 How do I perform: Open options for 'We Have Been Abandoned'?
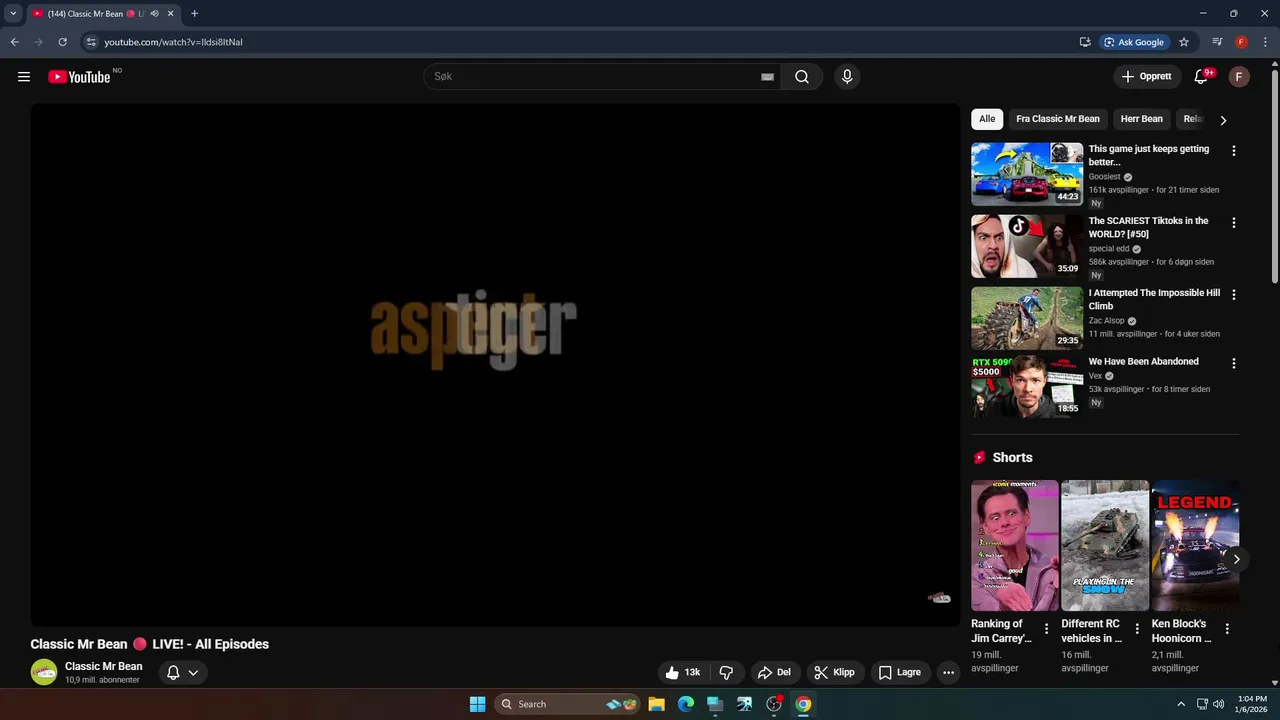(1233, 364)
